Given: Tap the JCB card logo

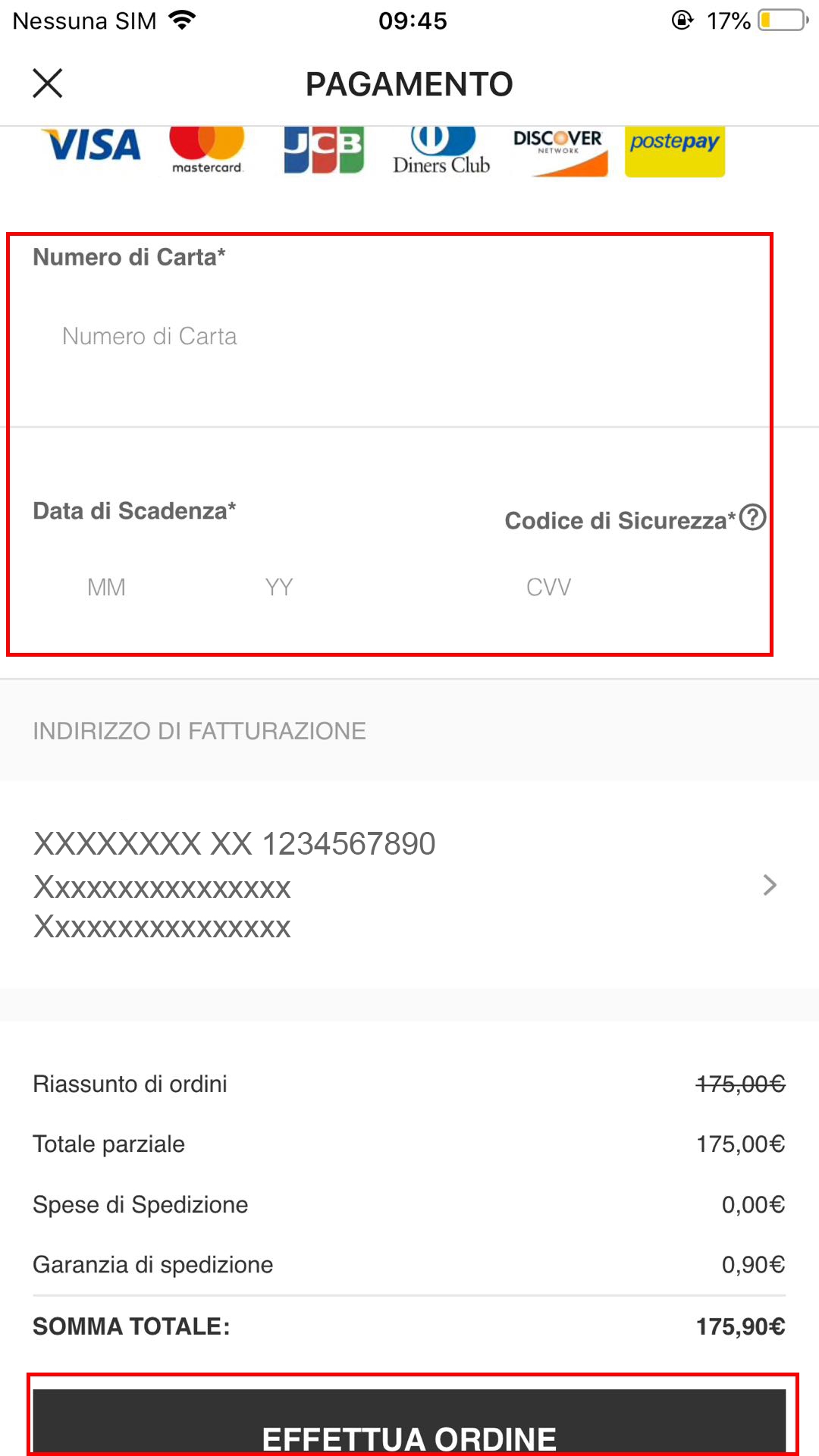Looking at the screenshot, I should 324,150.
